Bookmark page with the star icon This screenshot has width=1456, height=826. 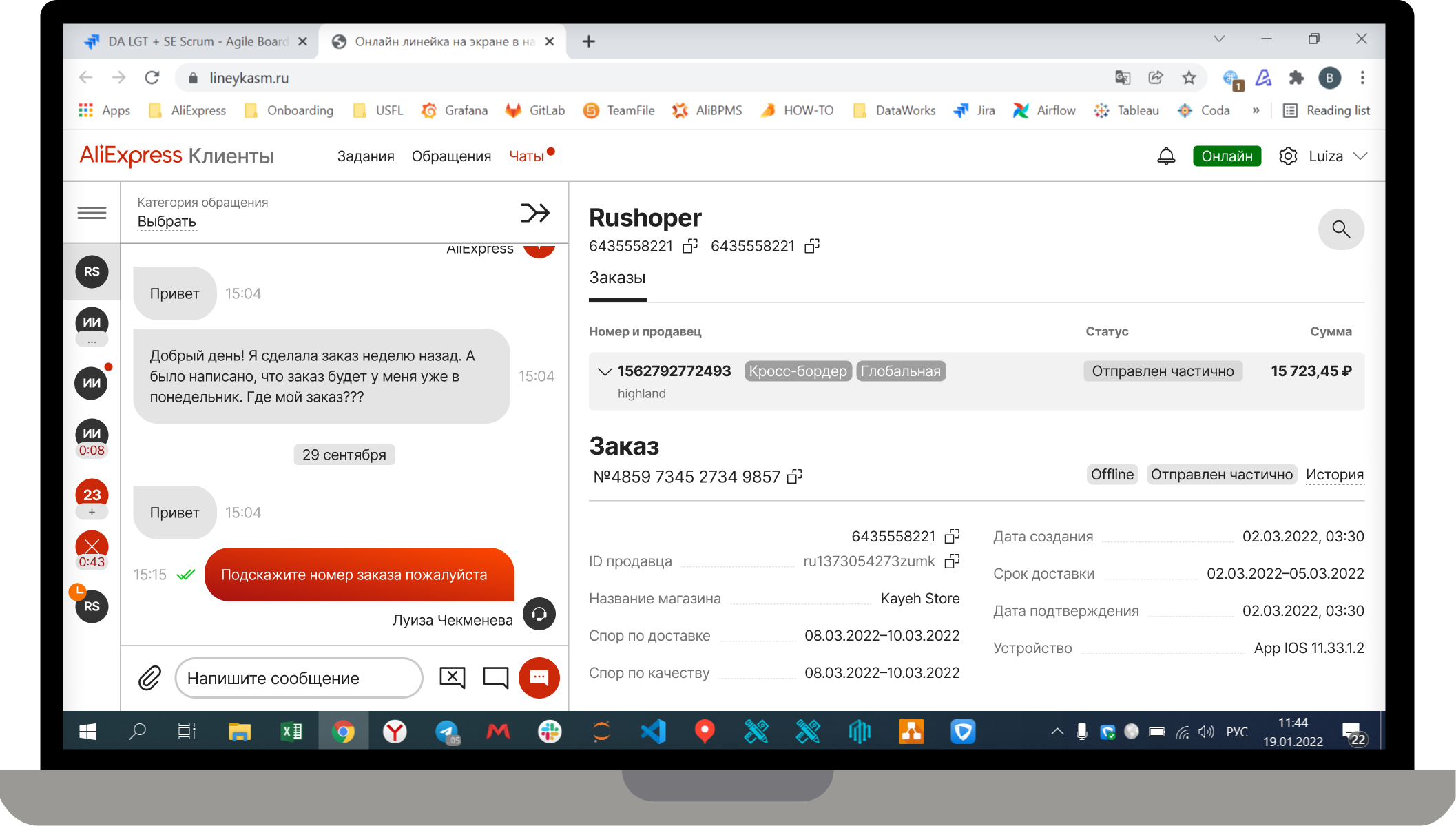coord(1189,78)
